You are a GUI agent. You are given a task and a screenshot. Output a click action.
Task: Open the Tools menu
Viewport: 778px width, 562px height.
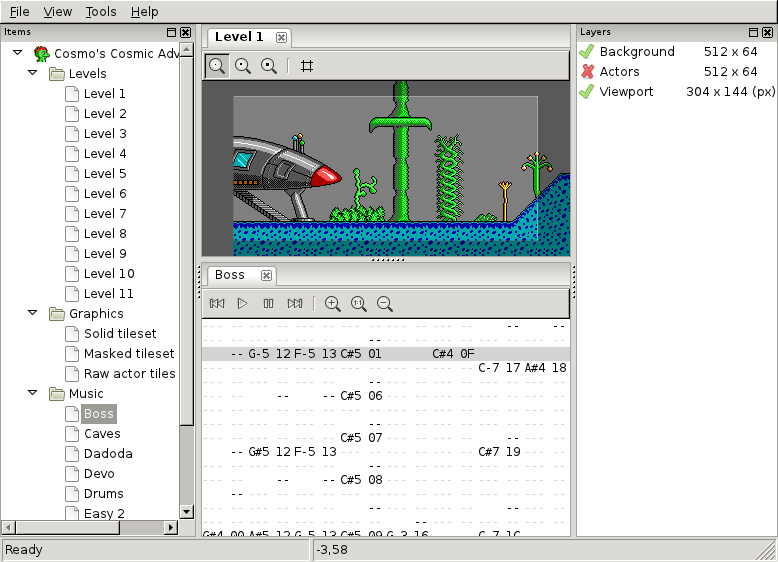[x=101, y=11]
